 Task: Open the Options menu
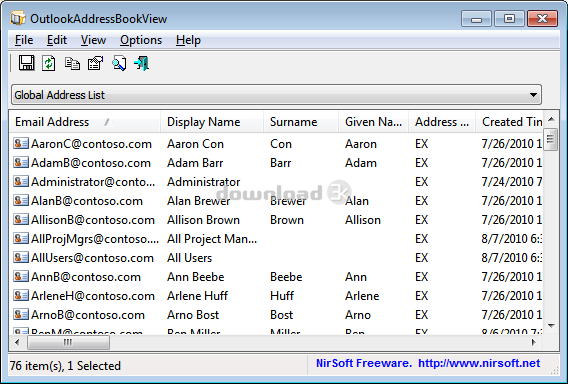141,40
